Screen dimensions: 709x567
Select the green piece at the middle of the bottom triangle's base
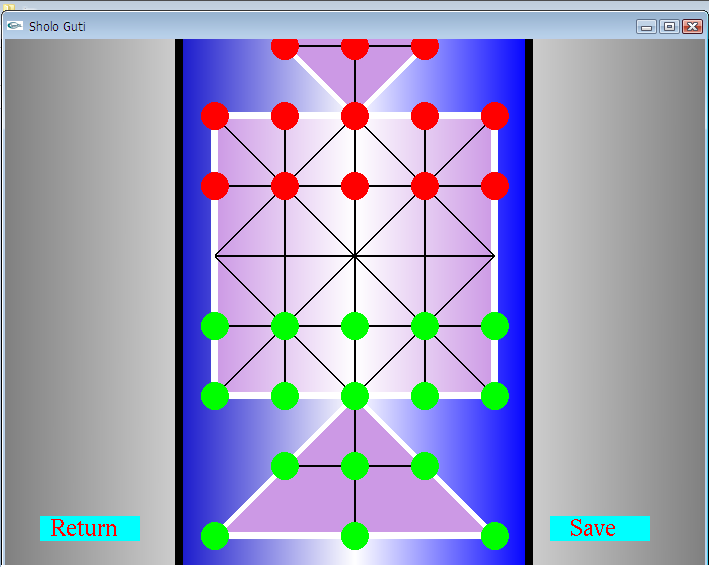(355, 536)
